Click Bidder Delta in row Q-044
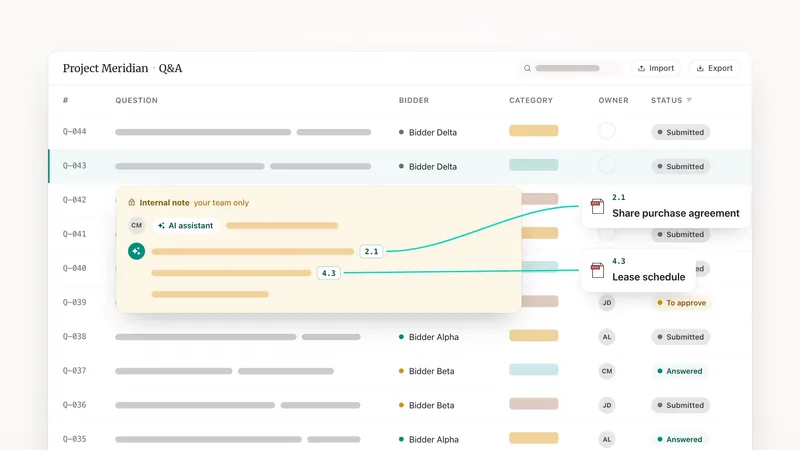Viewport: 800px width, 450px height. pyautogui.click(x=428, y=132)
